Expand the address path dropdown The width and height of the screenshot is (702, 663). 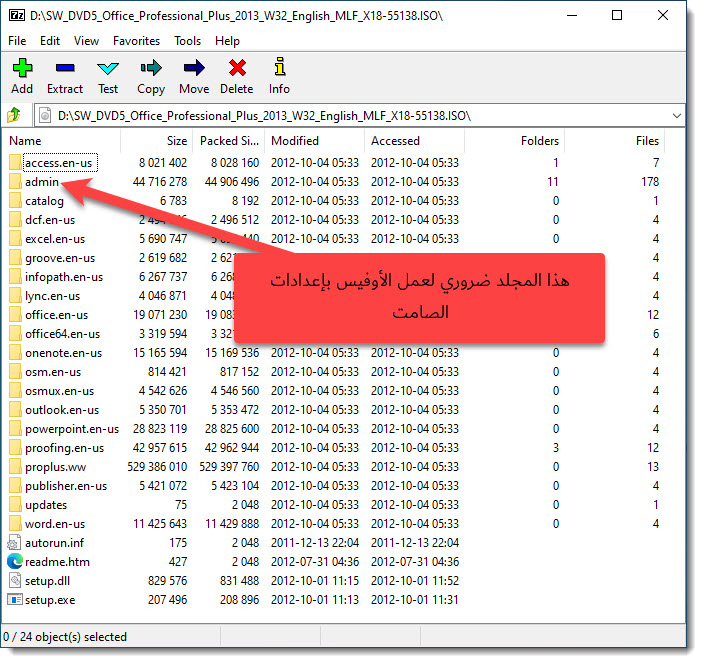click(676, 116)
